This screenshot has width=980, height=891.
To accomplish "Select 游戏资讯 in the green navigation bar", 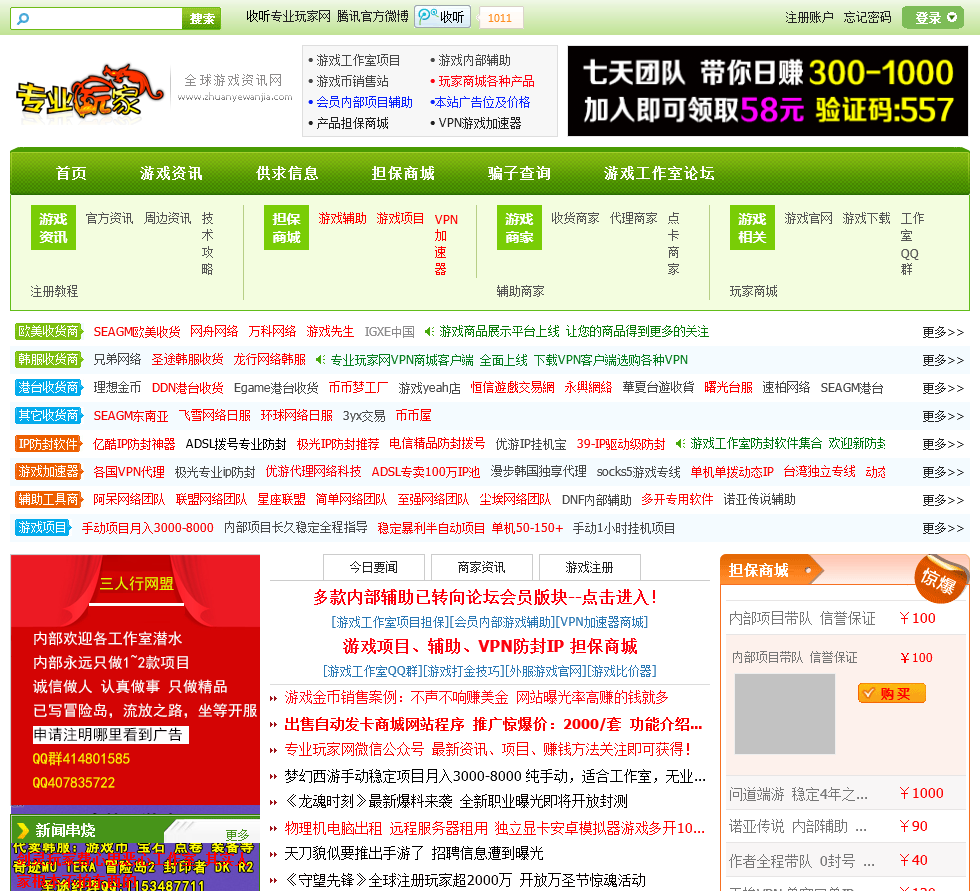I will [x=171, y=173].
